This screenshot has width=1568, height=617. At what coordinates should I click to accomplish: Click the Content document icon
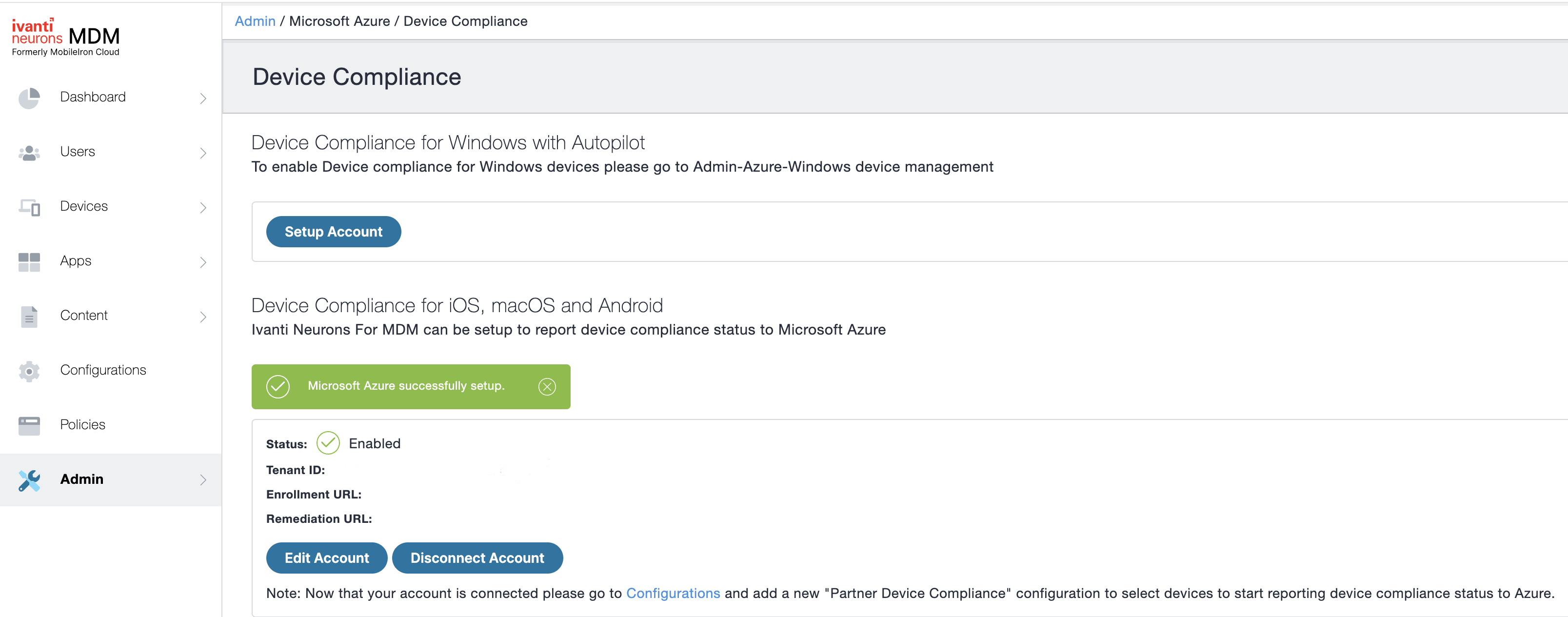(29, 317)
